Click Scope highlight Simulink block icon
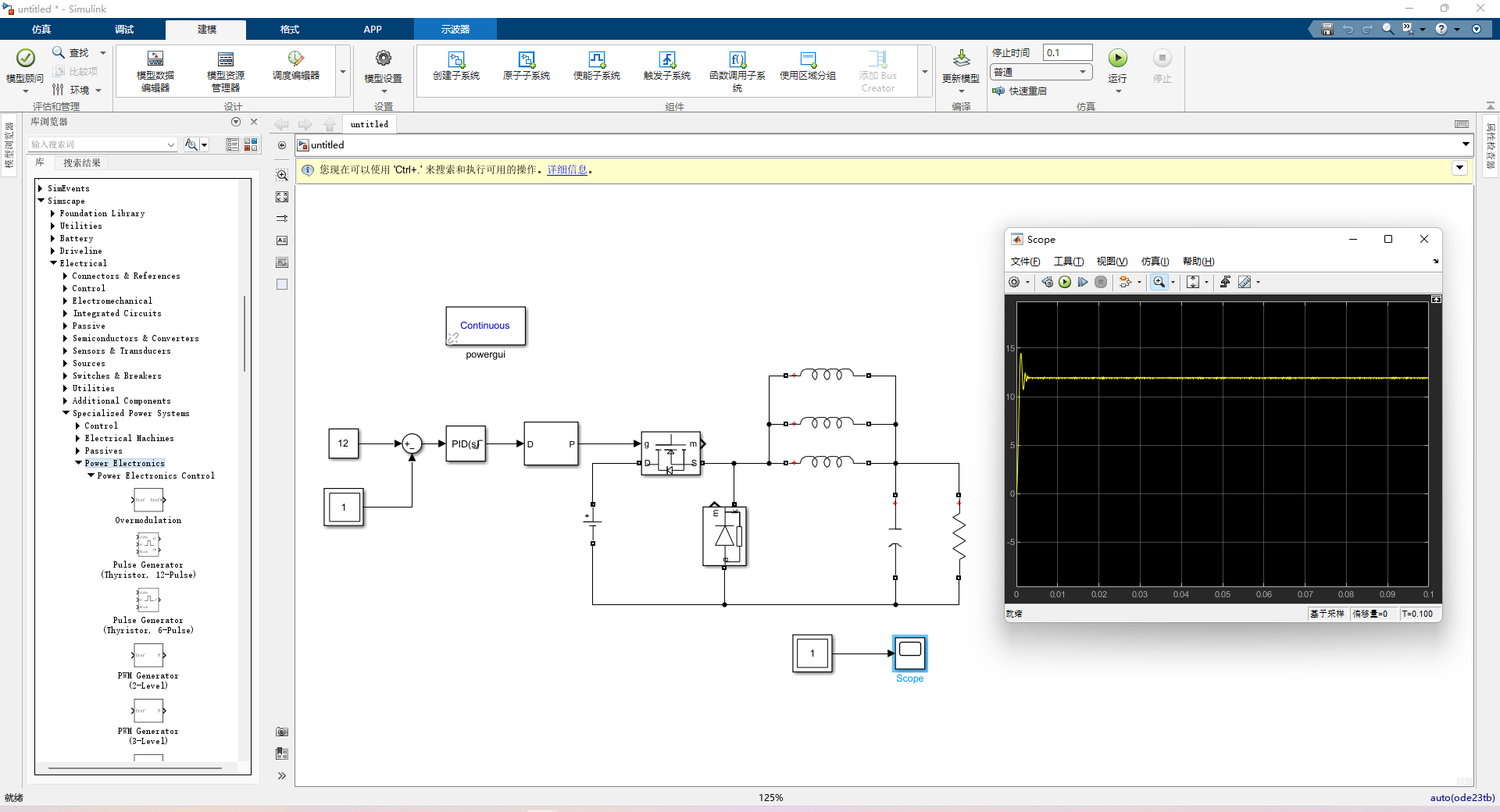The width and height of the screenshot is (1500, 812). click(x=1125, y=282)
